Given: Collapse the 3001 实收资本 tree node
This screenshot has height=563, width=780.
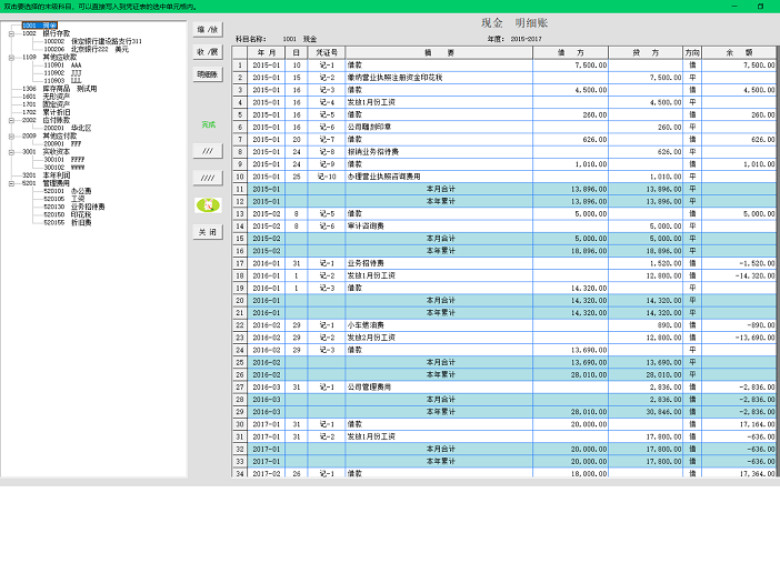Looking at the screenshot, I should (11, 152).
